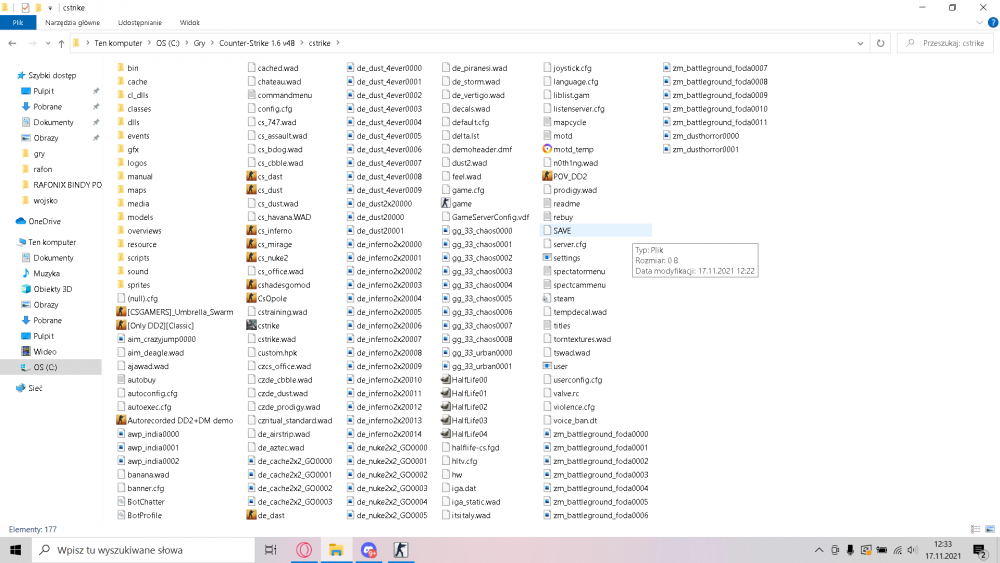Open Windows Start menu
Screen dimensions: 1000x563
(x=15, y=550)
